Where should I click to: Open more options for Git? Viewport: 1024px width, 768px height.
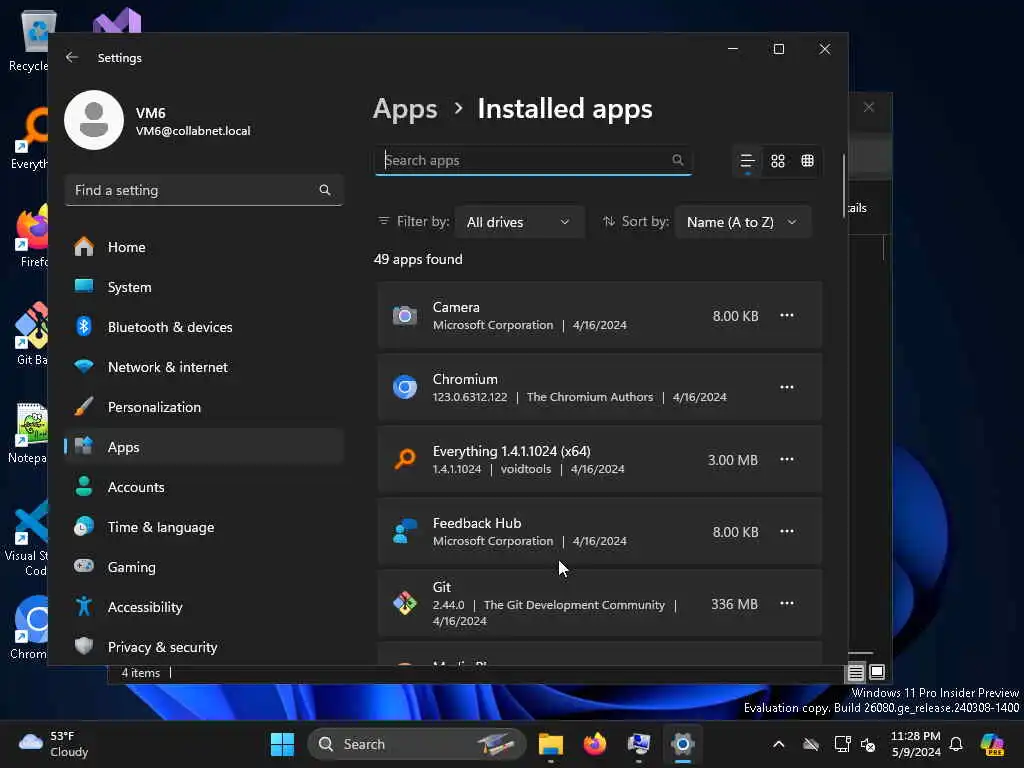coord(787,603)
